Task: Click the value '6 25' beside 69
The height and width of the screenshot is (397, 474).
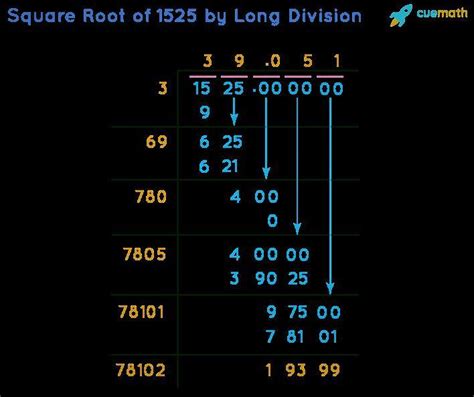Action: [x=221, y=142]
